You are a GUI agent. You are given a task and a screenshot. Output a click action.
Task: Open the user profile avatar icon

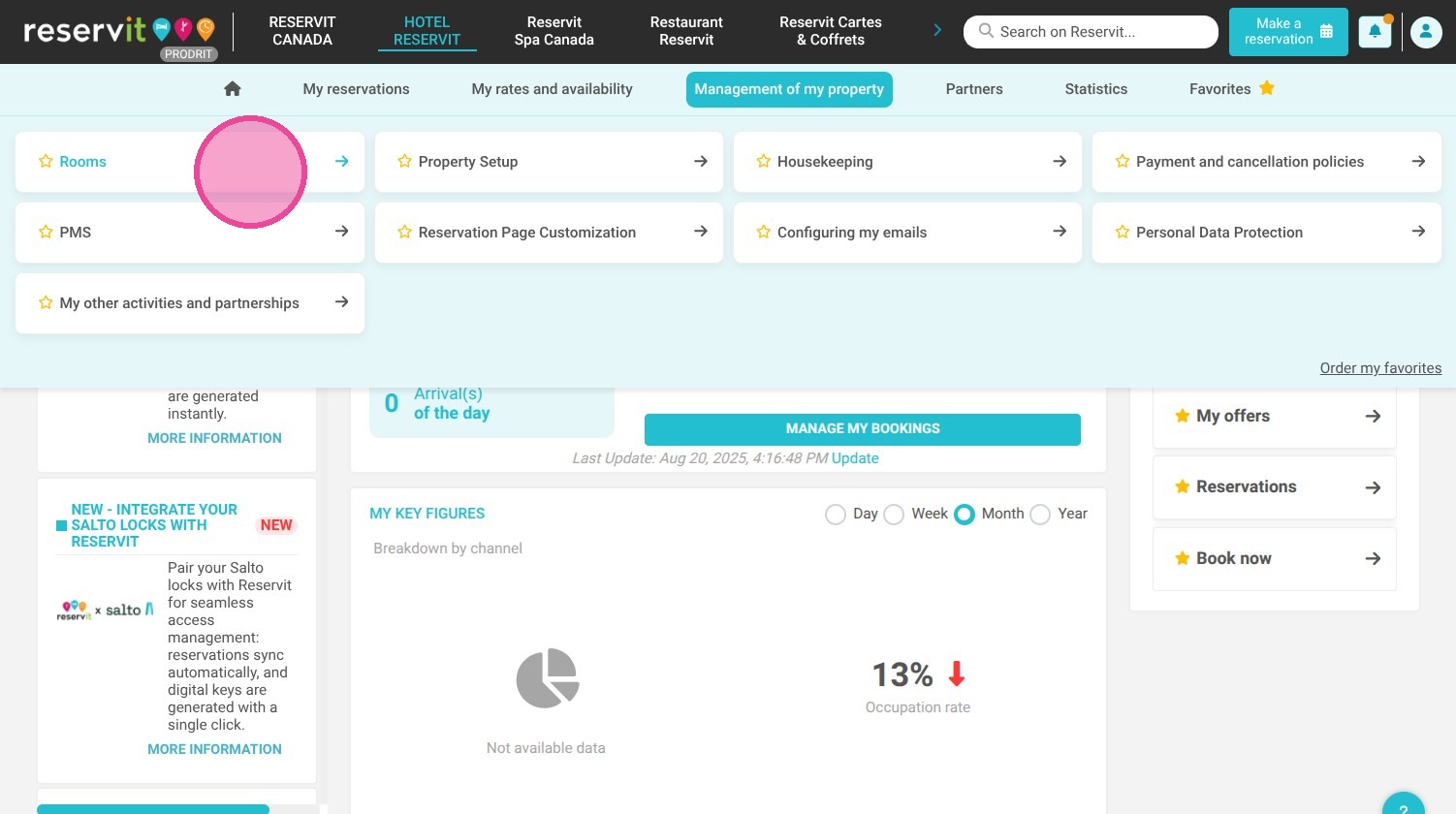[x=1426, y=32]
